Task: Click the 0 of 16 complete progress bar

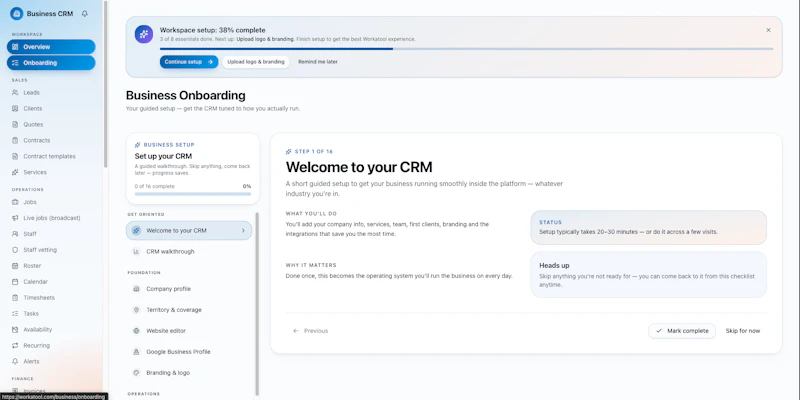Action: (x=193, y=194)
